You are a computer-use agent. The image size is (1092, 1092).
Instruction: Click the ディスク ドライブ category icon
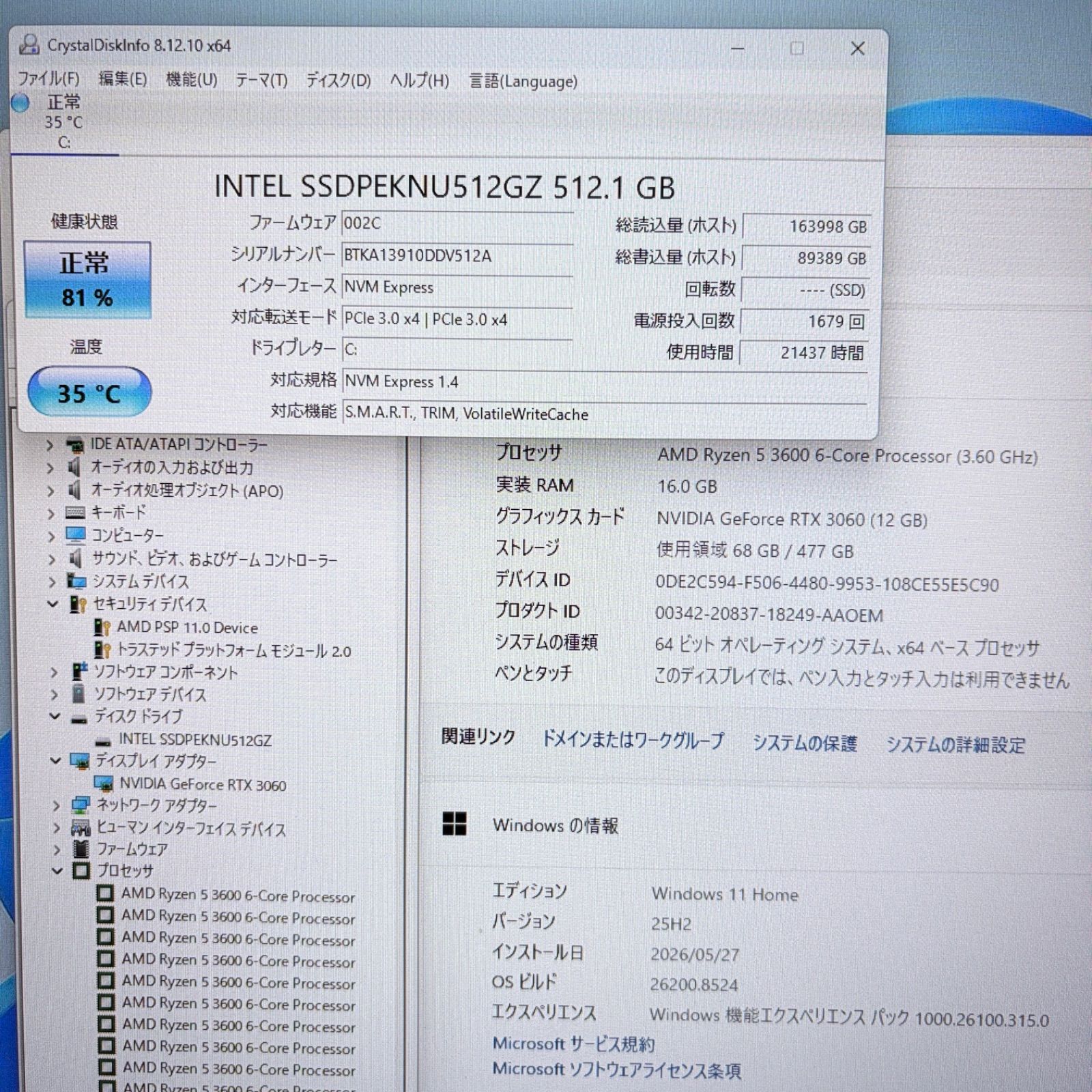click(x=80, y=719)
